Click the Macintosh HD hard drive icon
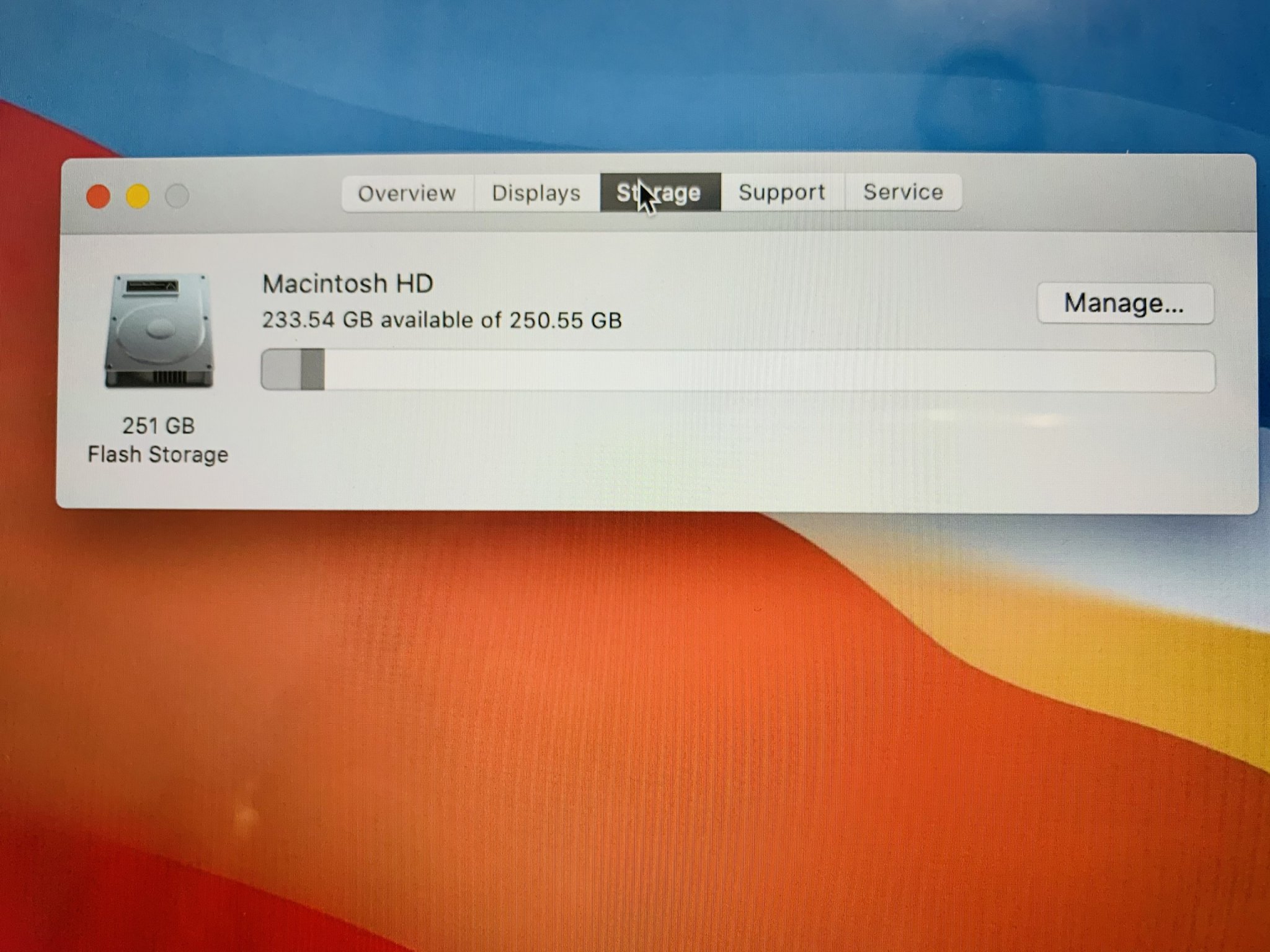 click(159, 331)
